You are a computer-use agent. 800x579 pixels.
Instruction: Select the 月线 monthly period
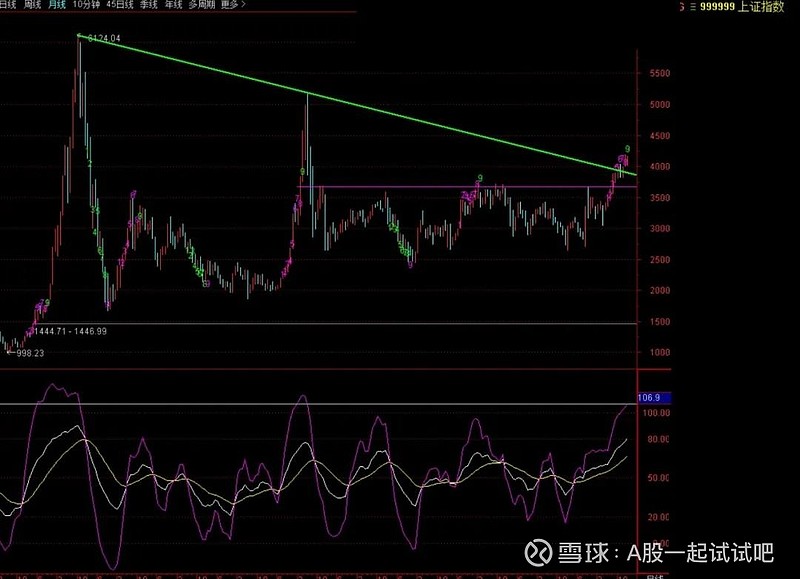[58, 6]
